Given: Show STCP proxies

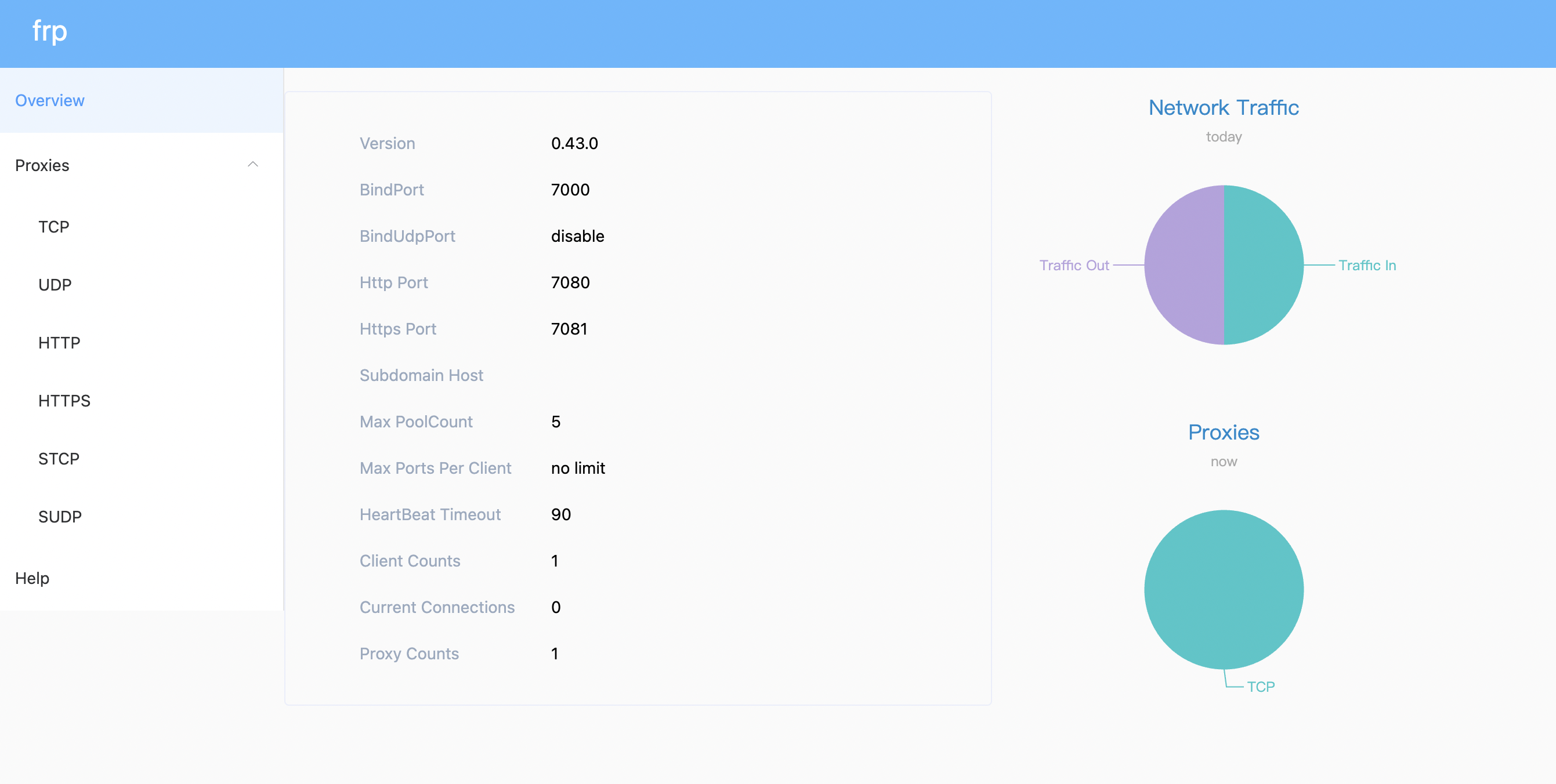Looking at the screenshot, I should pyautogui.click(x=59, y=459).
